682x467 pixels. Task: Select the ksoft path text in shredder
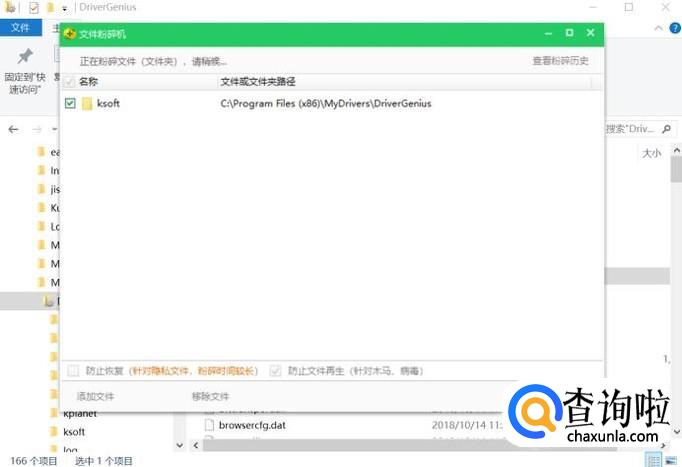tap(326, 103)
